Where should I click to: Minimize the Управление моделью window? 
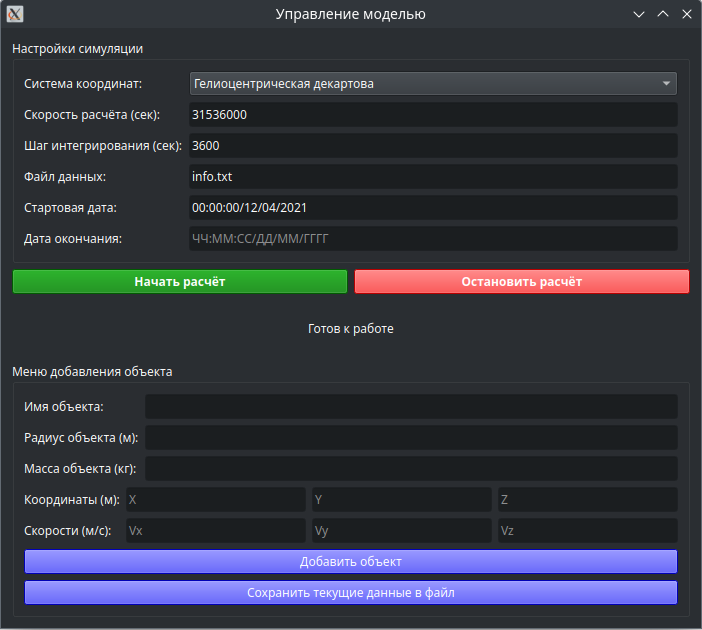click(x=639, y=14)
